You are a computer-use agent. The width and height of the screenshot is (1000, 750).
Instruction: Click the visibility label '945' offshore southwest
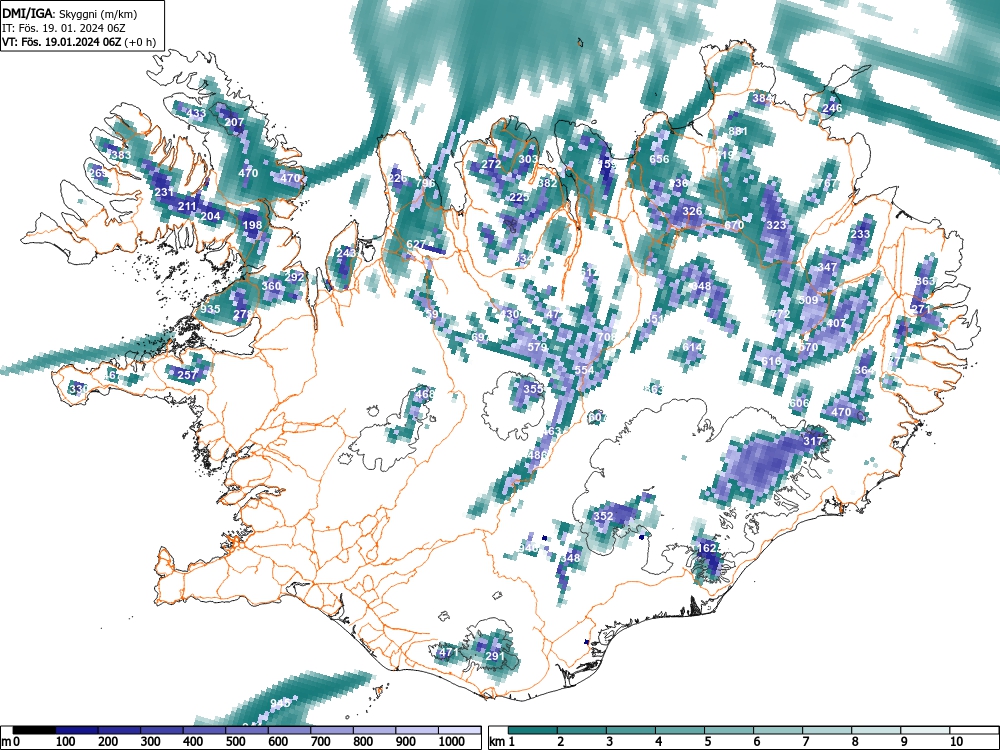[280, 703]
